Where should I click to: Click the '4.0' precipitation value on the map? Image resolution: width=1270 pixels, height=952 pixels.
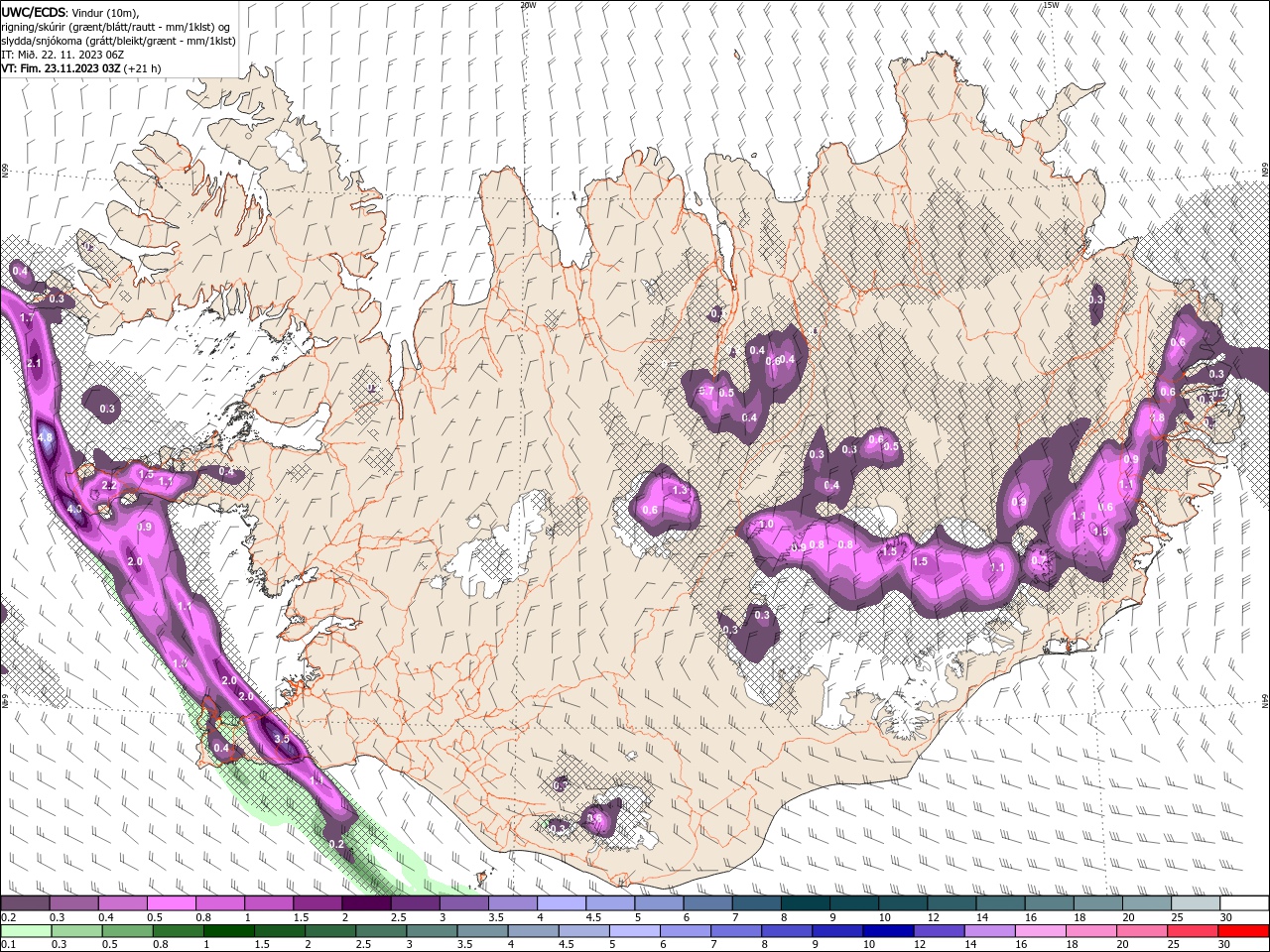pyautogui.click(x=74, y=509)
